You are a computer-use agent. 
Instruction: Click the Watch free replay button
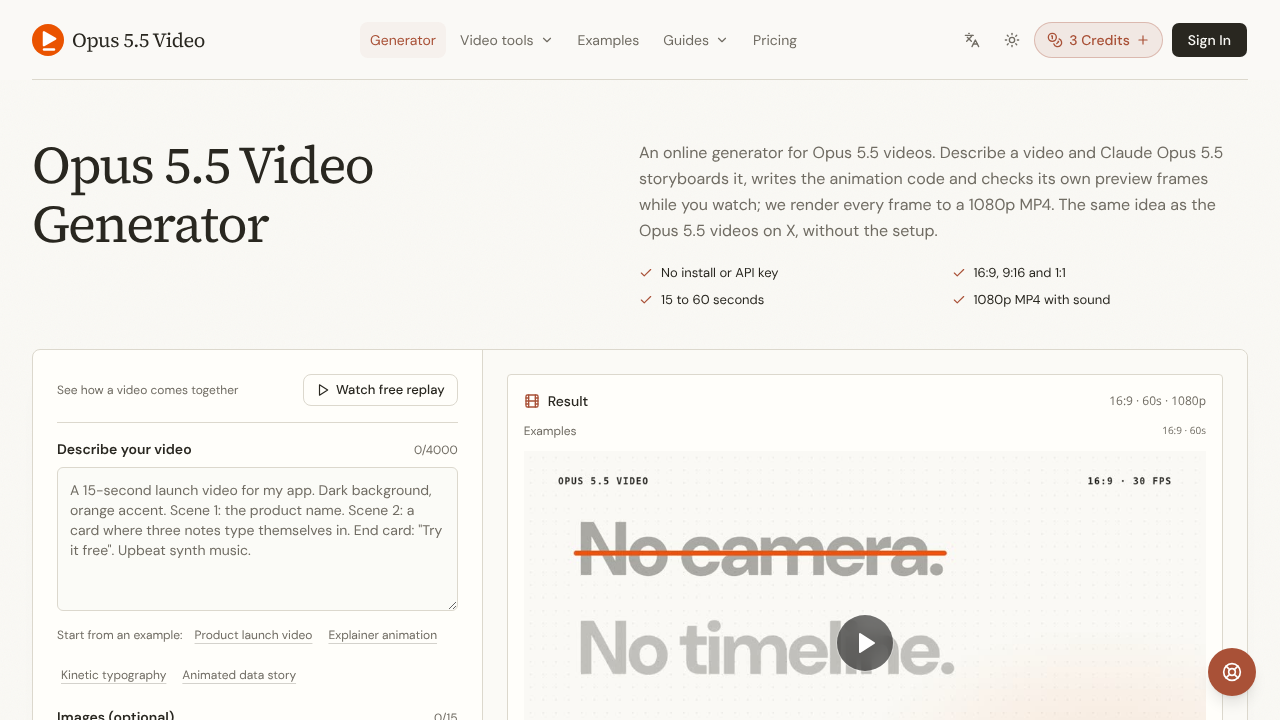tap(380, 390)
